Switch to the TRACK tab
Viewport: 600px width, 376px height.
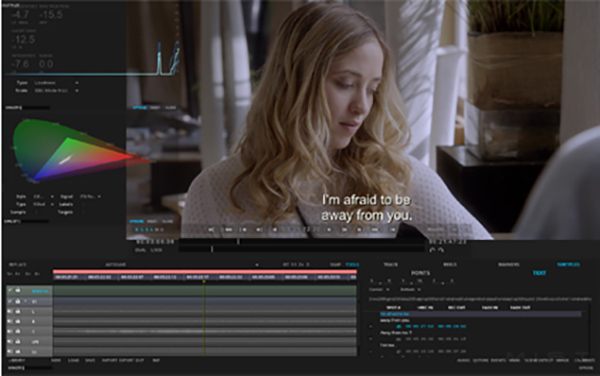pyautogui.click(x=391, y=264)
